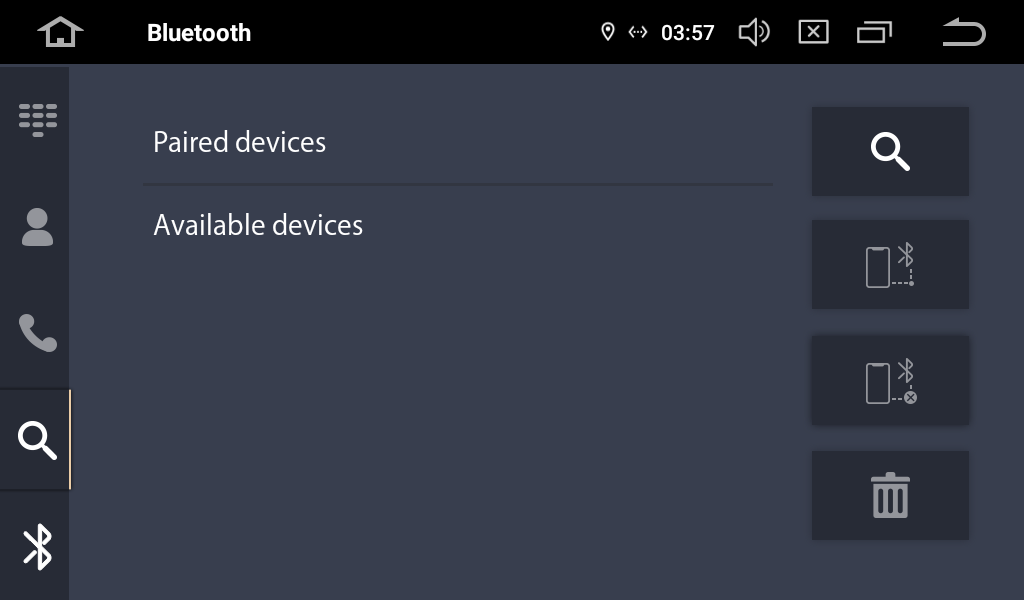This screenshot has height=600, width=1024.
Task: Go back using the return arrow
Action: pos(963,33)
